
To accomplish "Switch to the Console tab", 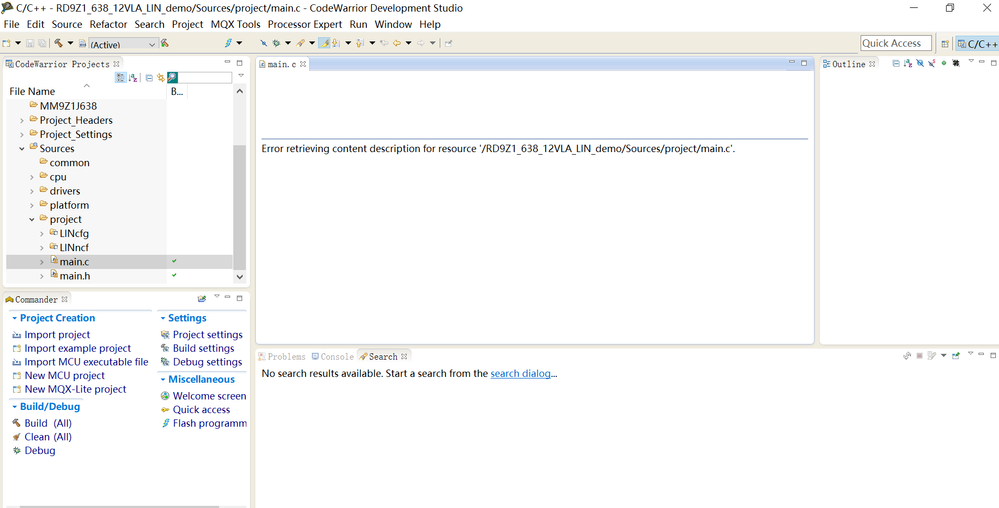I will pos(332,356).
